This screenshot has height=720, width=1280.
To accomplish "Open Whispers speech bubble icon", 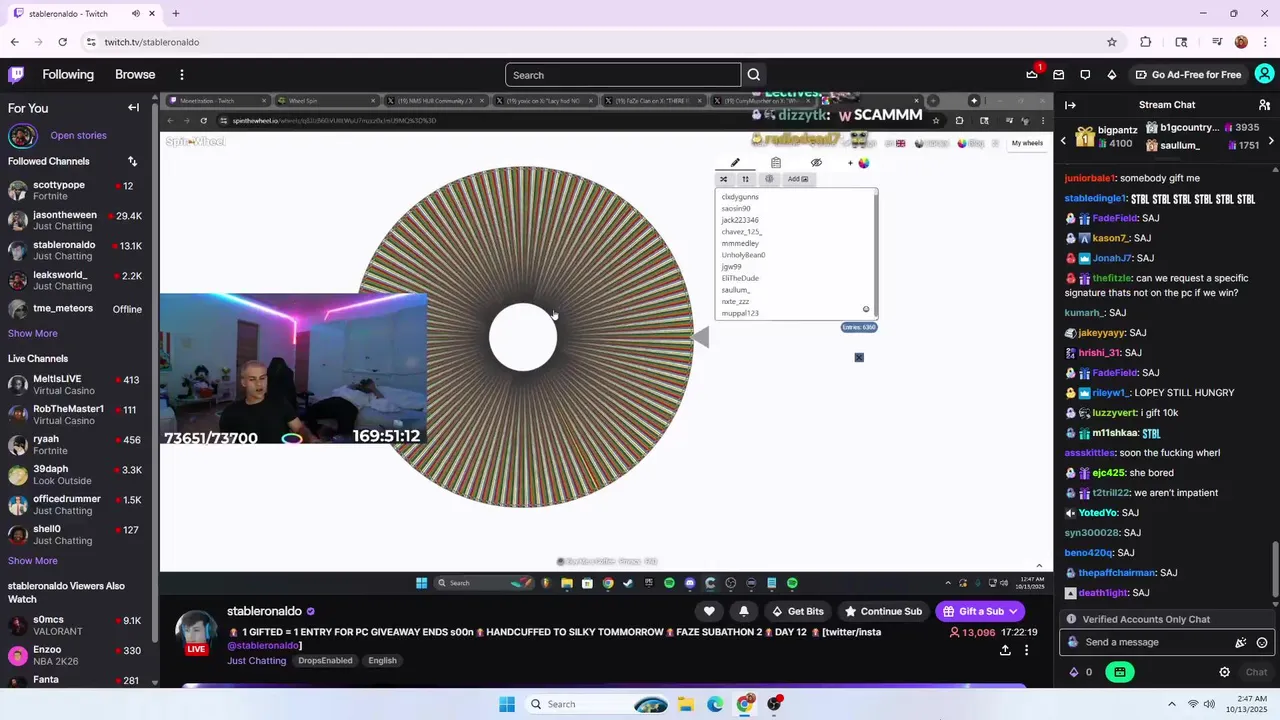I will click(x=1085, y=74).
